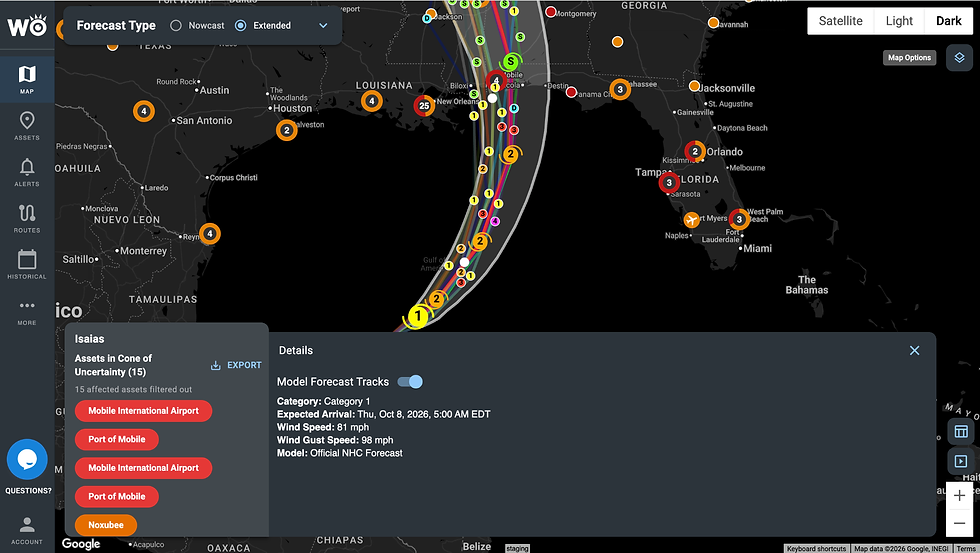980x553 pixels.
Task: Click the red marker near Montgomery
Action: pyautogui.click(x=551, y=11)
